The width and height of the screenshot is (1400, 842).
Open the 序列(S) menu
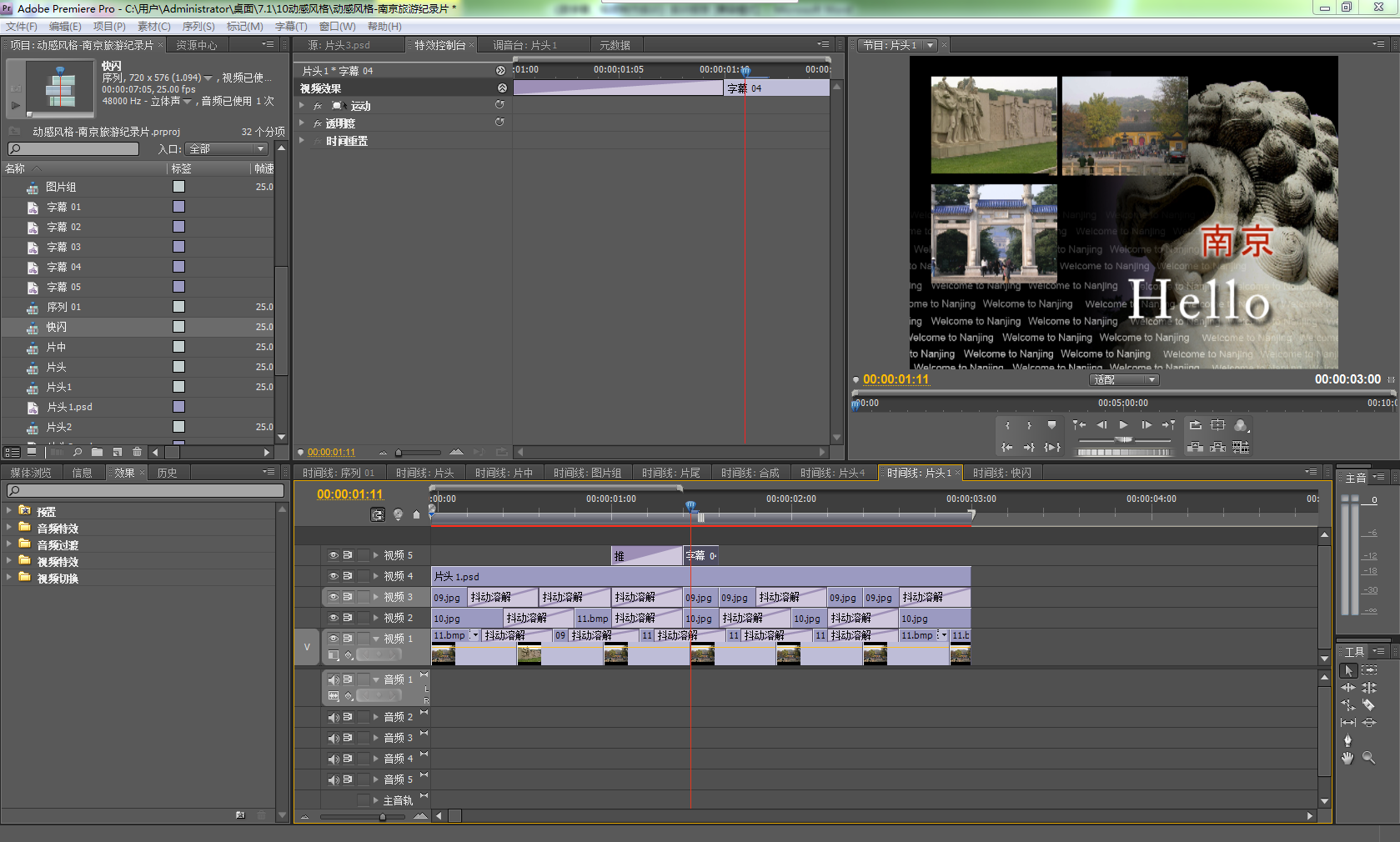(198, 27)
